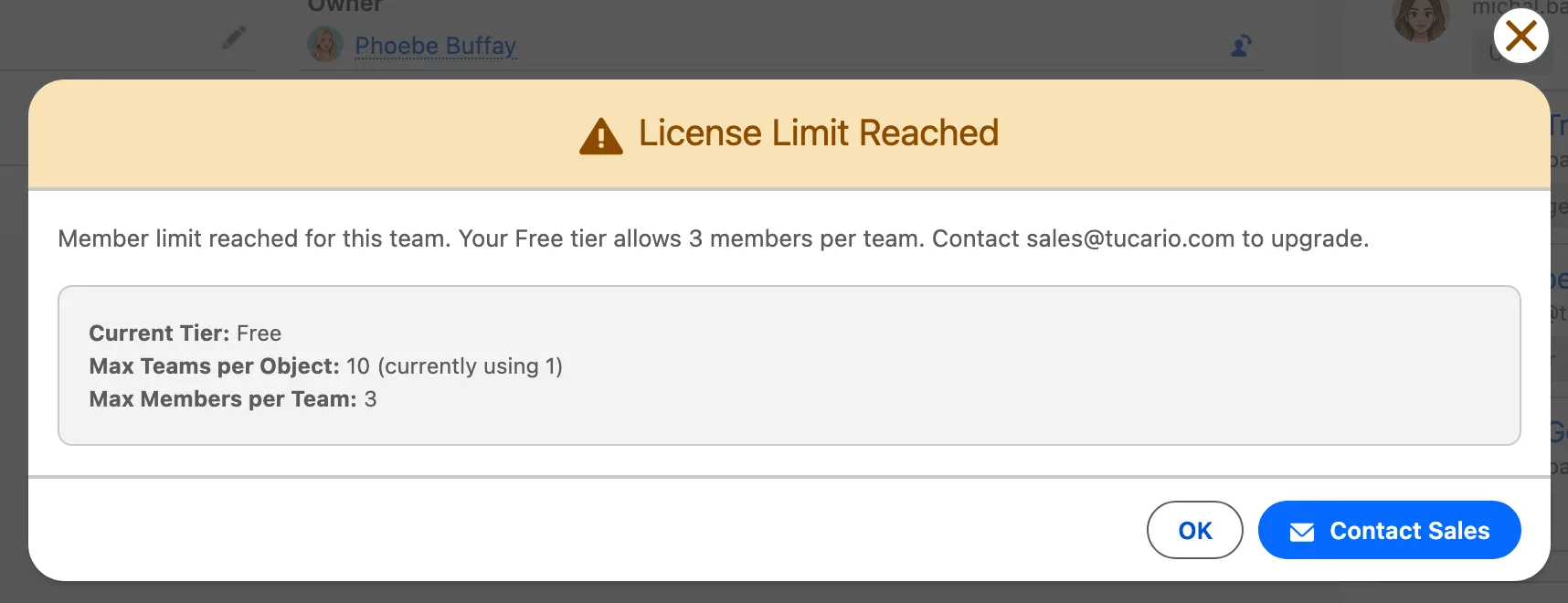Click Phoebe Buffay's avatar thumbnail

click(x=324, y=43)
